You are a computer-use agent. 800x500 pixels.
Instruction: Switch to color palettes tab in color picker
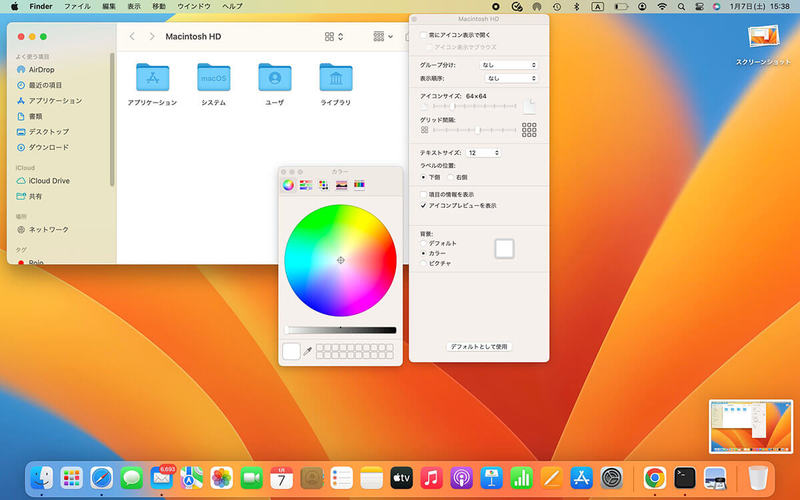323,185
